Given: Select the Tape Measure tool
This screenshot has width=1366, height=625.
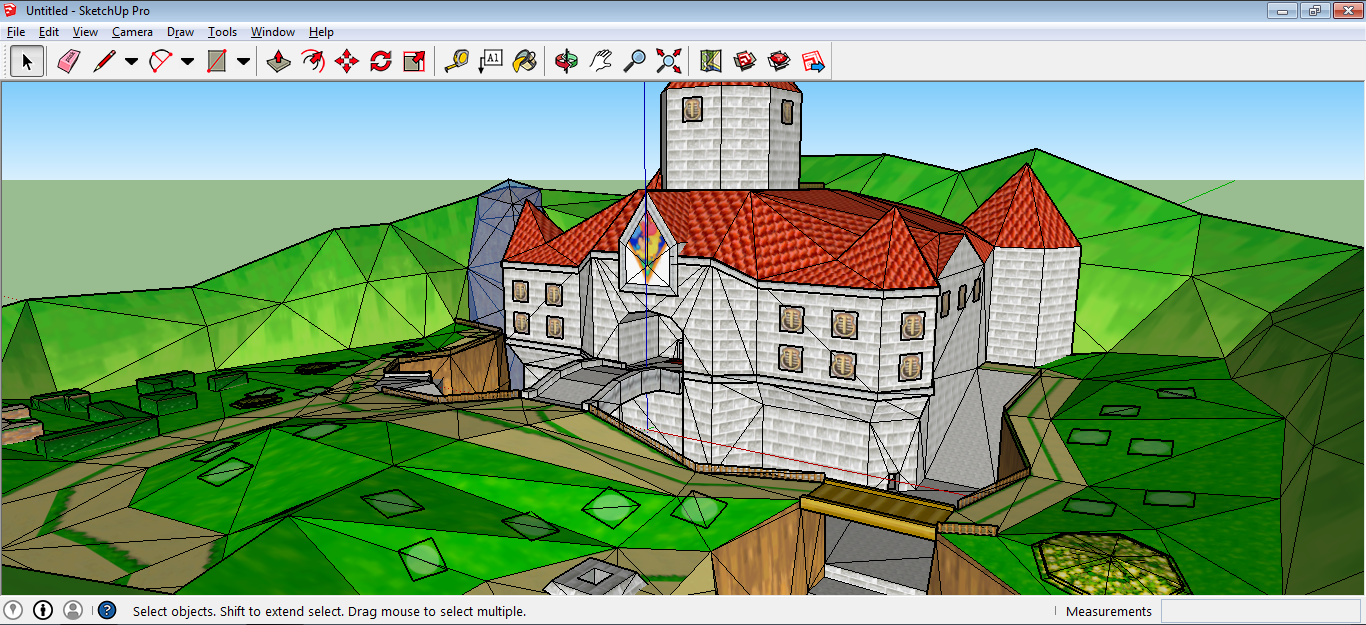Looking at the screenshot, I should coord(456,62).
